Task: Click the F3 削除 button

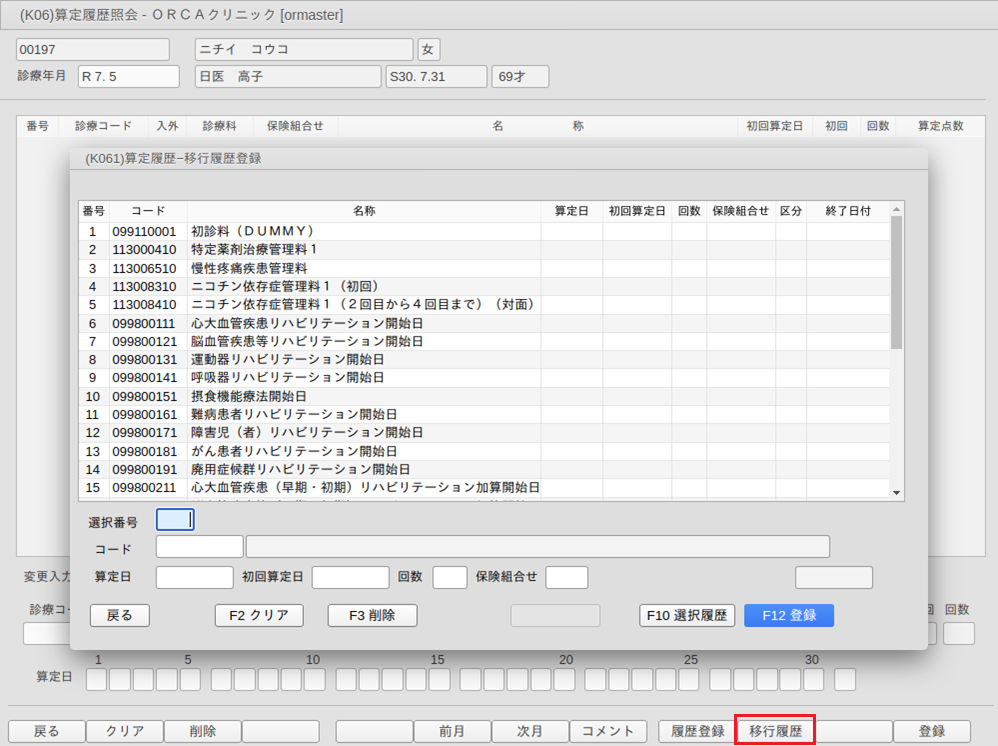Action: coord(372,616)
